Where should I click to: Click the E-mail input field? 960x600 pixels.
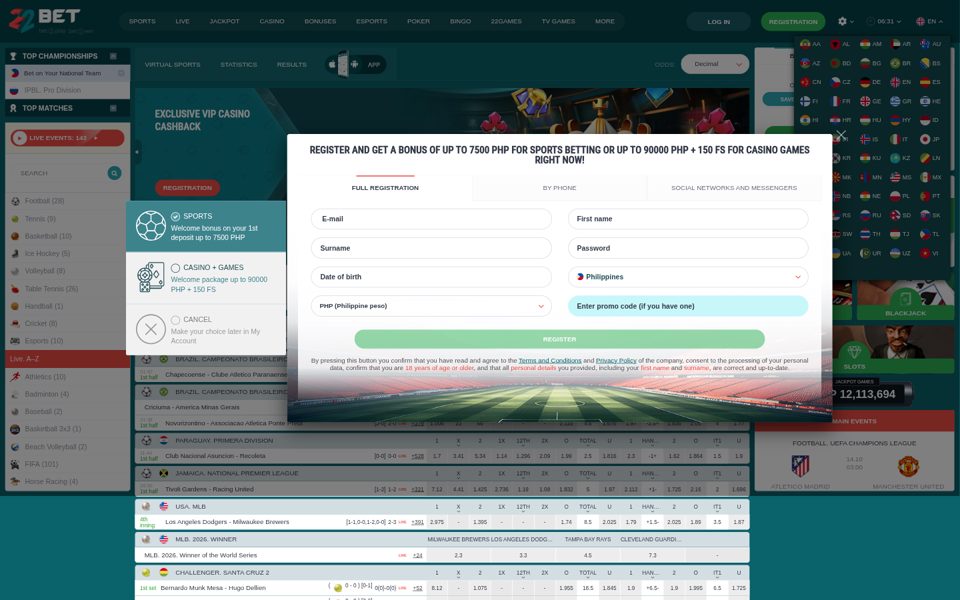pos(431,219)
